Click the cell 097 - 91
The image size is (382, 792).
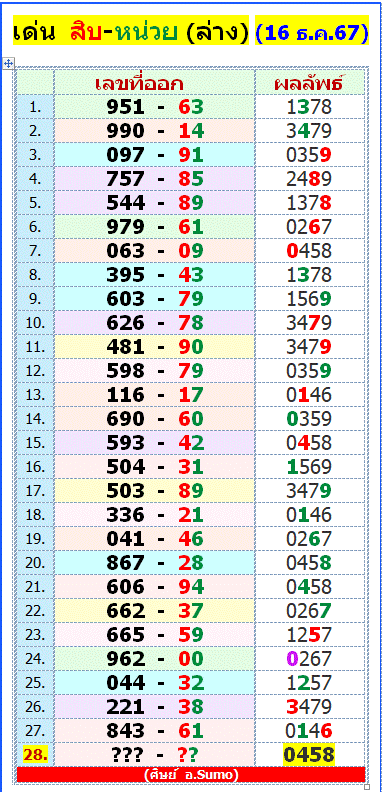[154, 155]
